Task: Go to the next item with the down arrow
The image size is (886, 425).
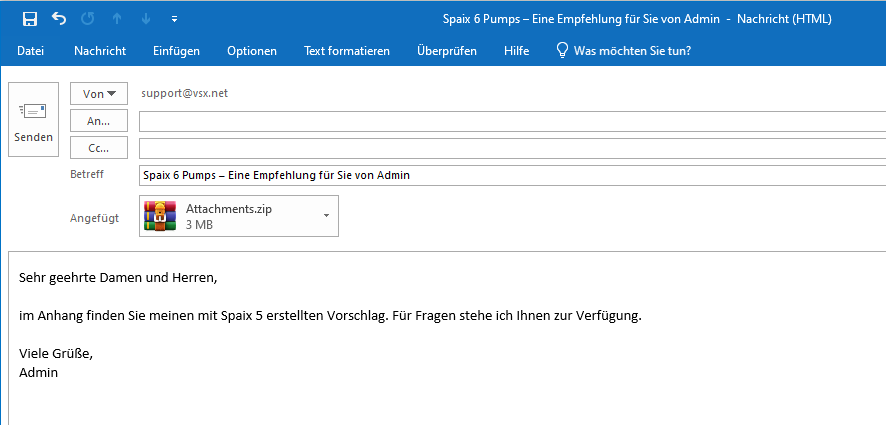Action: (146, 19)
